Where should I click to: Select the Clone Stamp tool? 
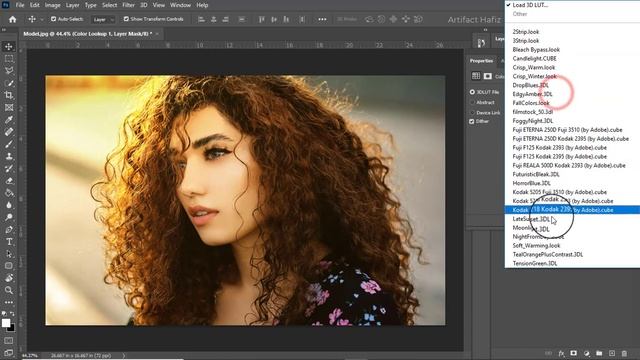click(9, 156)
